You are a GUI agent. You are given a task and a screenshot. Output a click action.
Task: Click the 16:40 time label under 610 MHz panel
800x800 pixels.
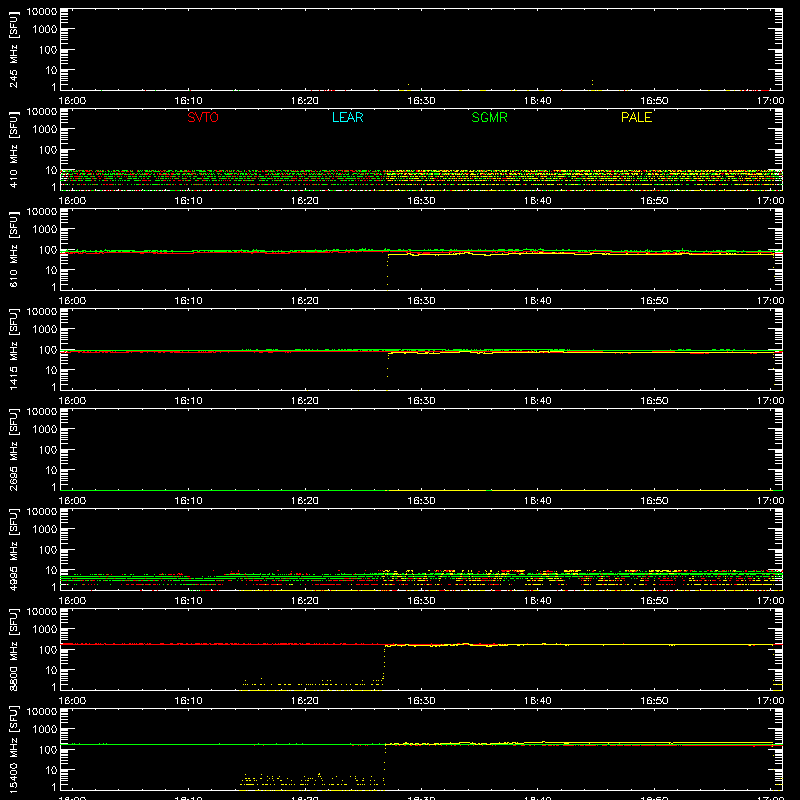pyautogui.click(x=538, y=301)
